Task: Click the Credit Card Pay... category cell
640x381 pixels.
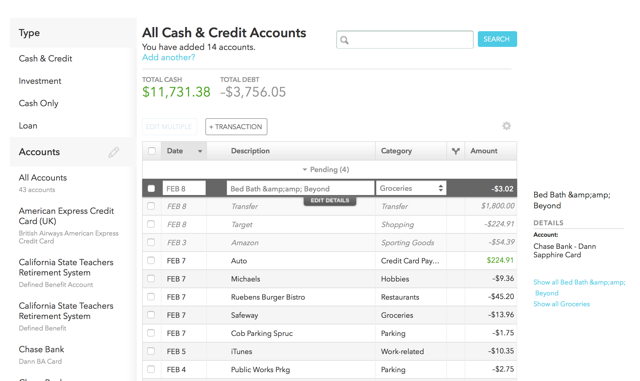Action: pyautogui.click(x=410, y=261)
